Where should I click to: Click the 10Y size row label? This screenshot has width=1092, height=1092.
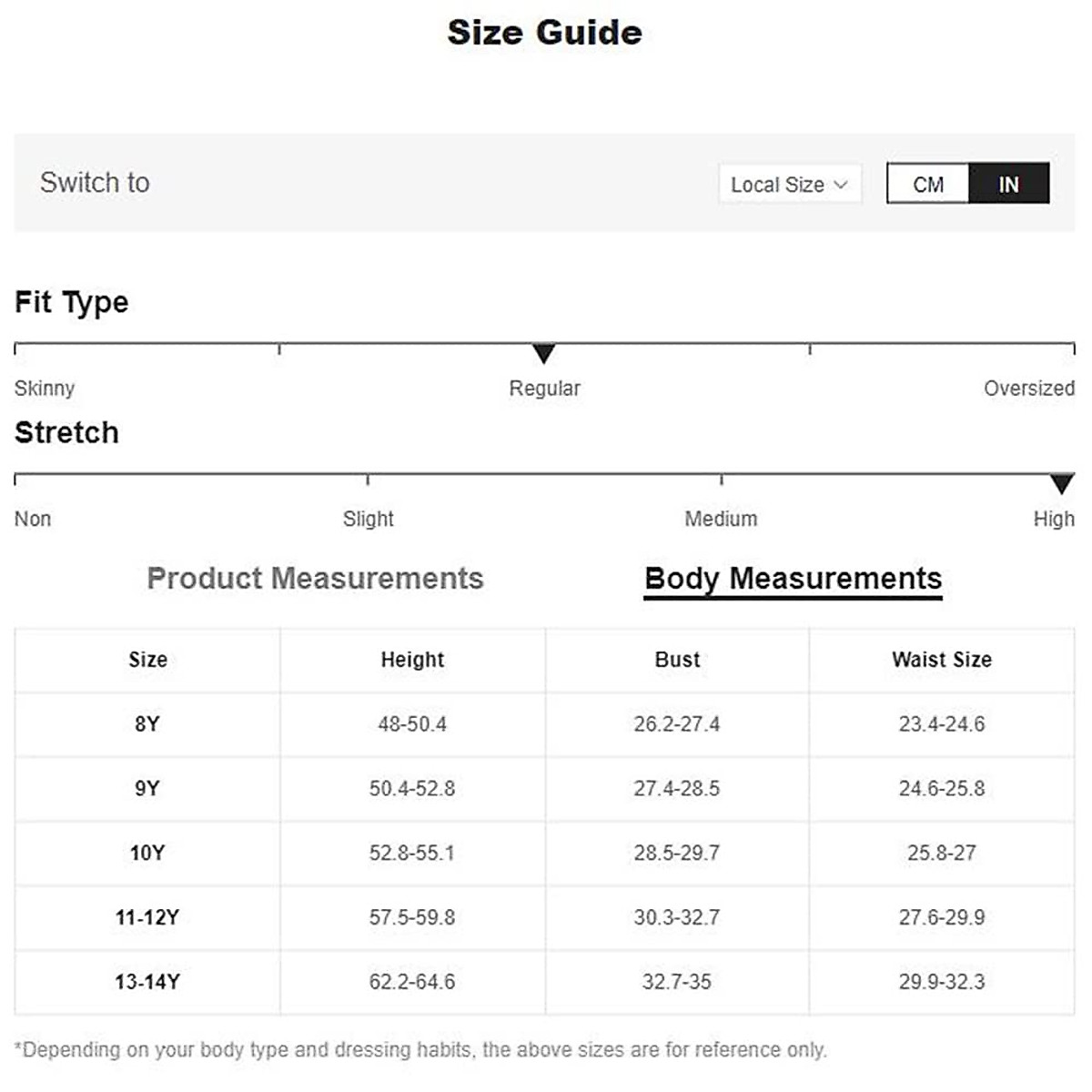pyautogui.click(x=147, y=854)
